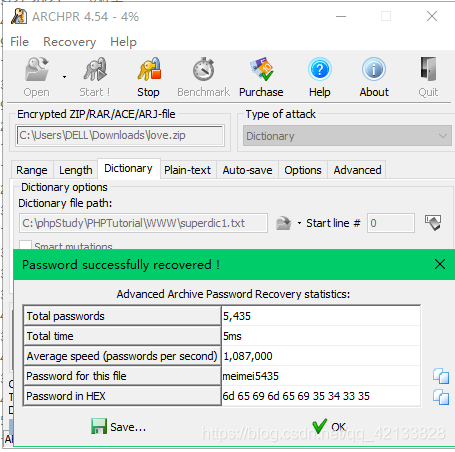
Task: Click the icon right of Start line field
Action: pos(433,222)
